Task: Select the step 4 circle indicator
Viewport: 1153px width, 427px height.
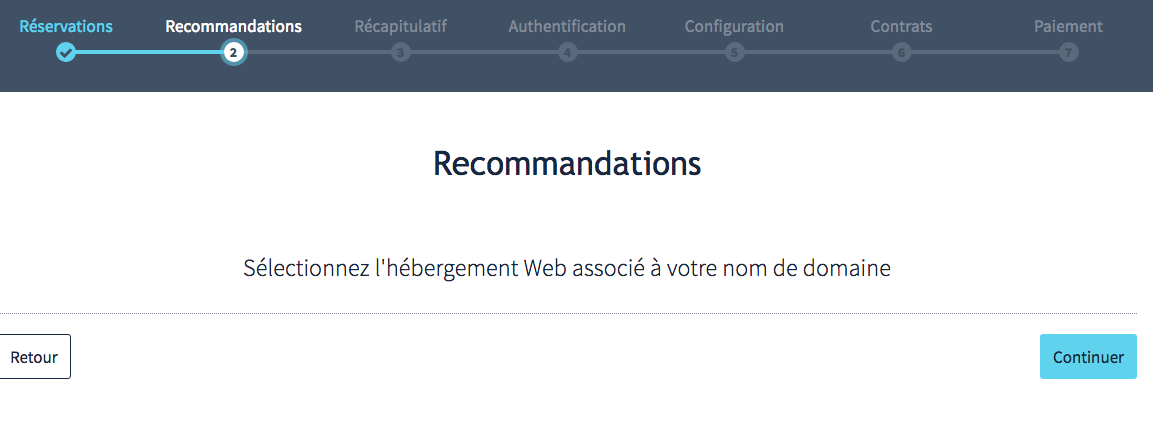Action: 568,52
